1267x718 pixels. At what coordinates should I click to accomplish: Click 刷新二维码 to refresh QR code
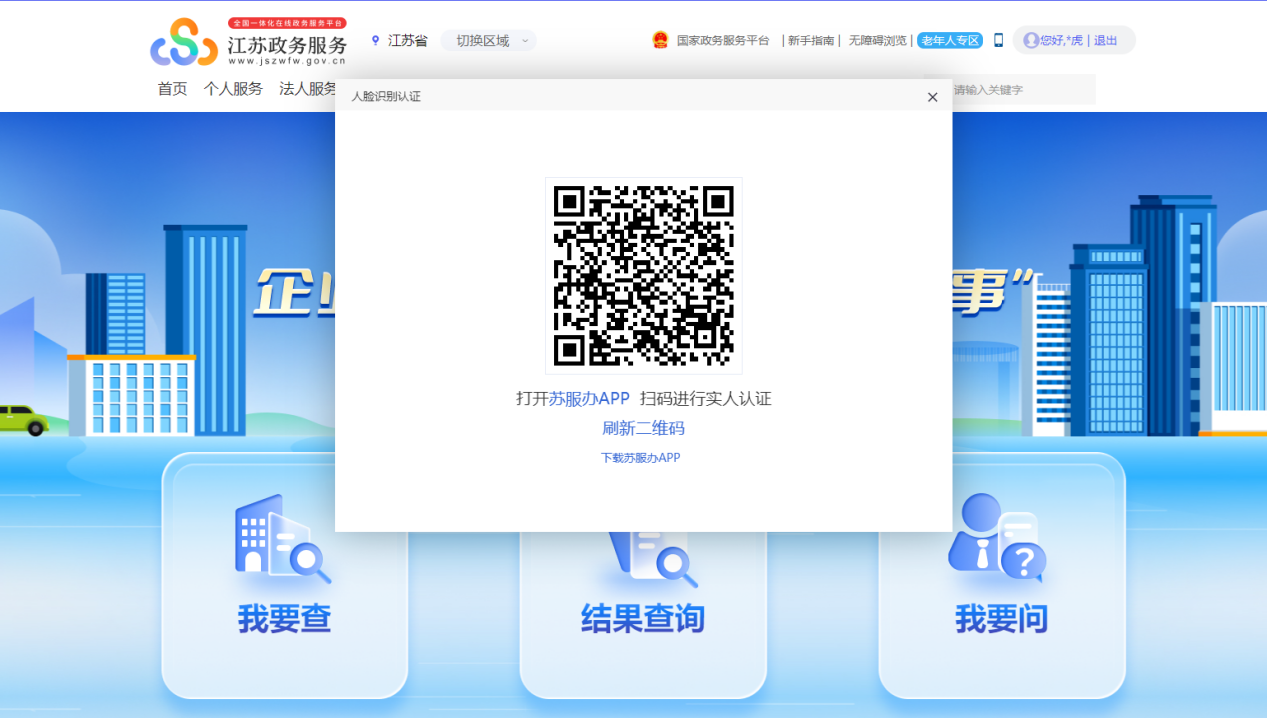(x=643, y=429)
